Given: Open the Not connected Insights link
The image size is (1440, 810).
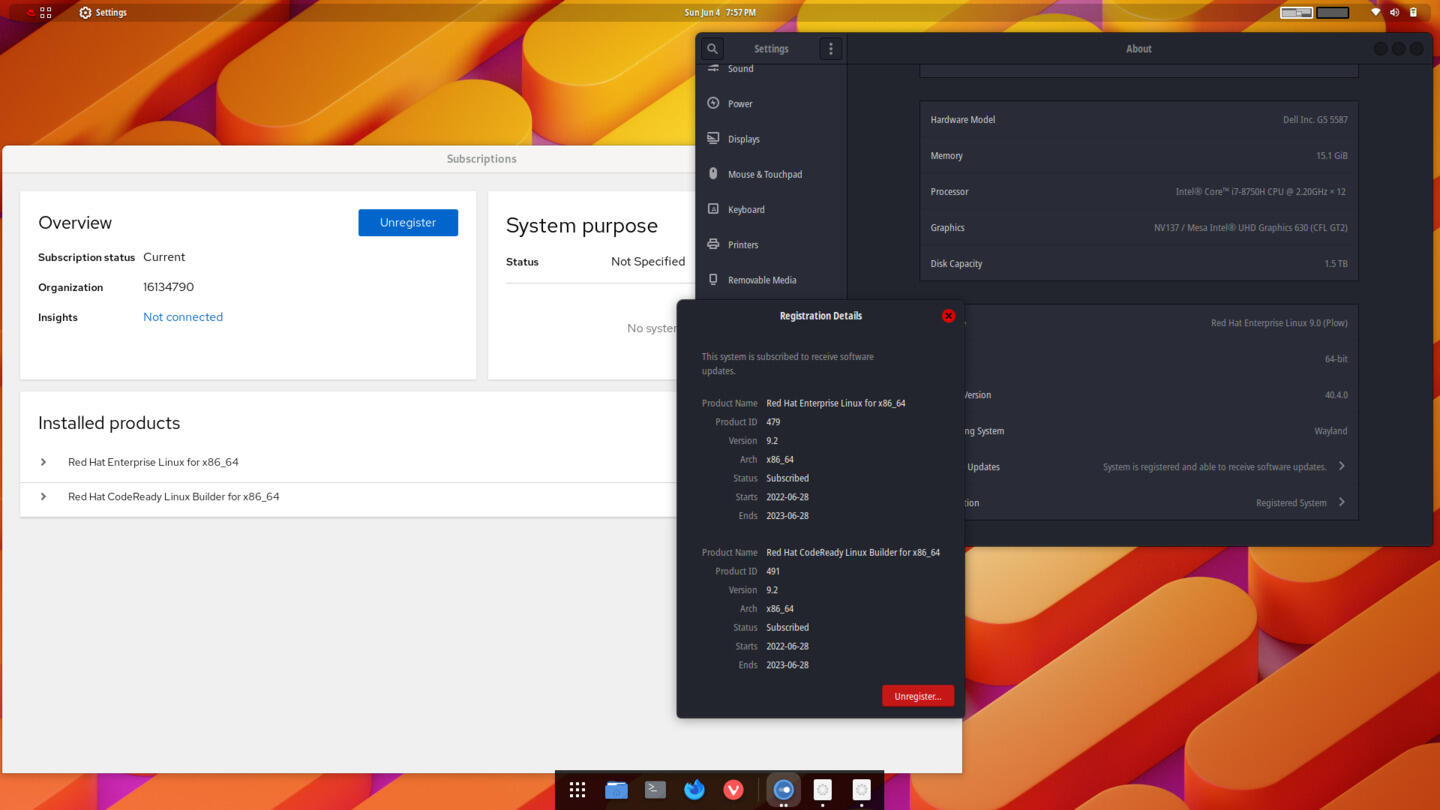Looking at the screenshot, I should (183, 317).
